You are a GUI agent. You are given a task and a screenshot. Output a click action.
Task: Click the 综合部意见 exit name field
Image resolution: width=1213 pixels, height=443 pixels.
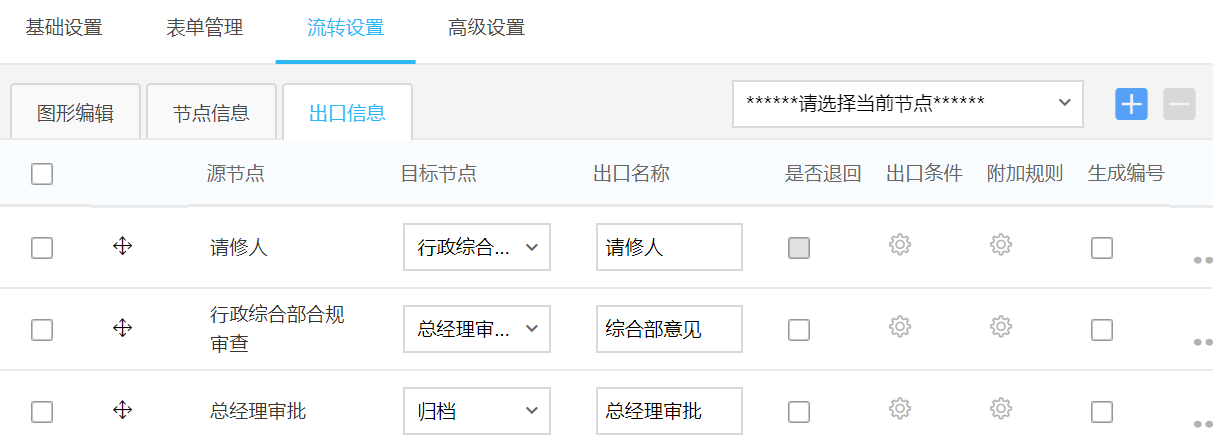click(668, 329)
